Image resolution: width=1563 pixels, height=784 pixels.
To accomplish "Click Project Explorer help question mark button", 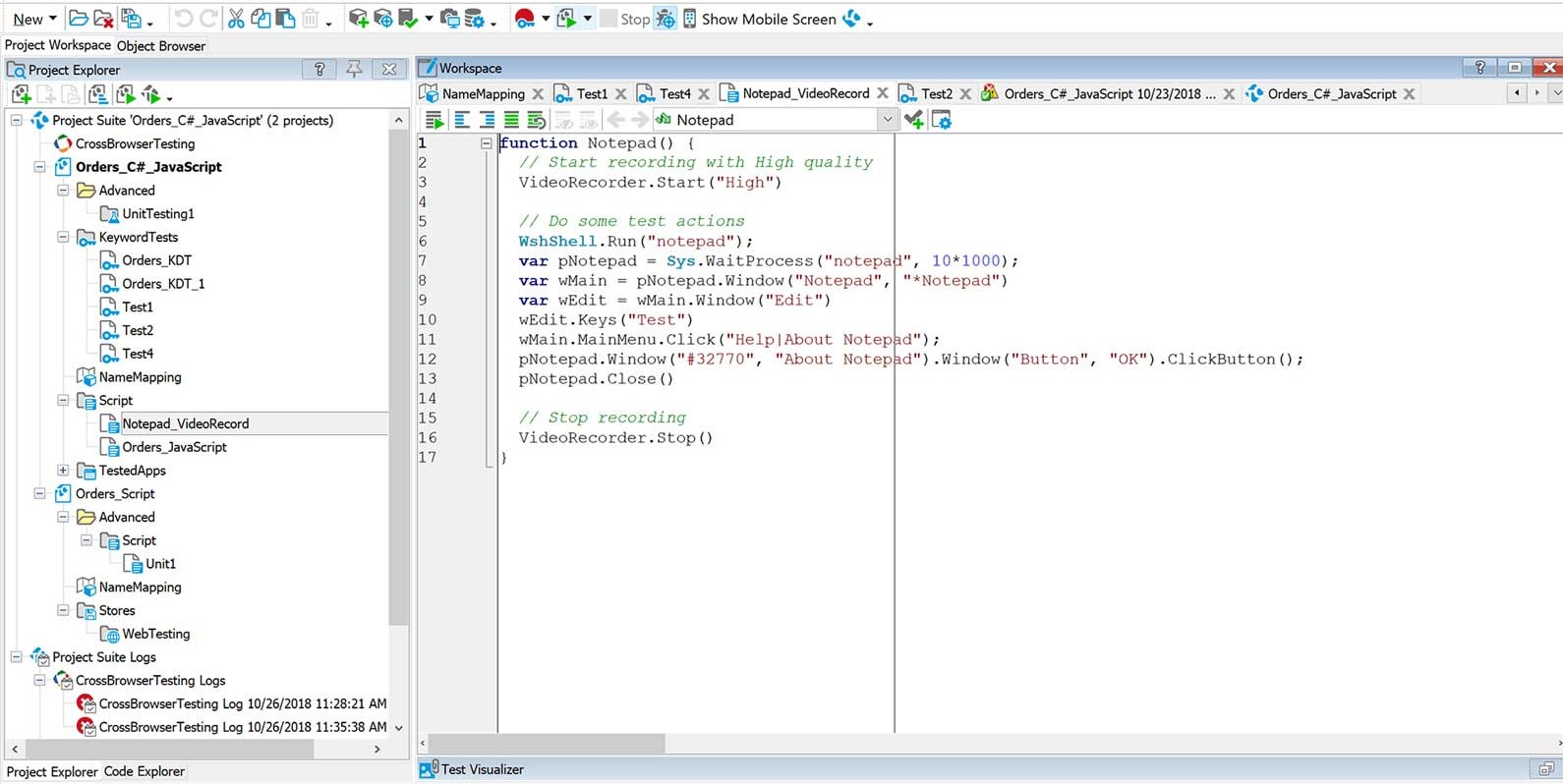I will (x=319, y=69).
